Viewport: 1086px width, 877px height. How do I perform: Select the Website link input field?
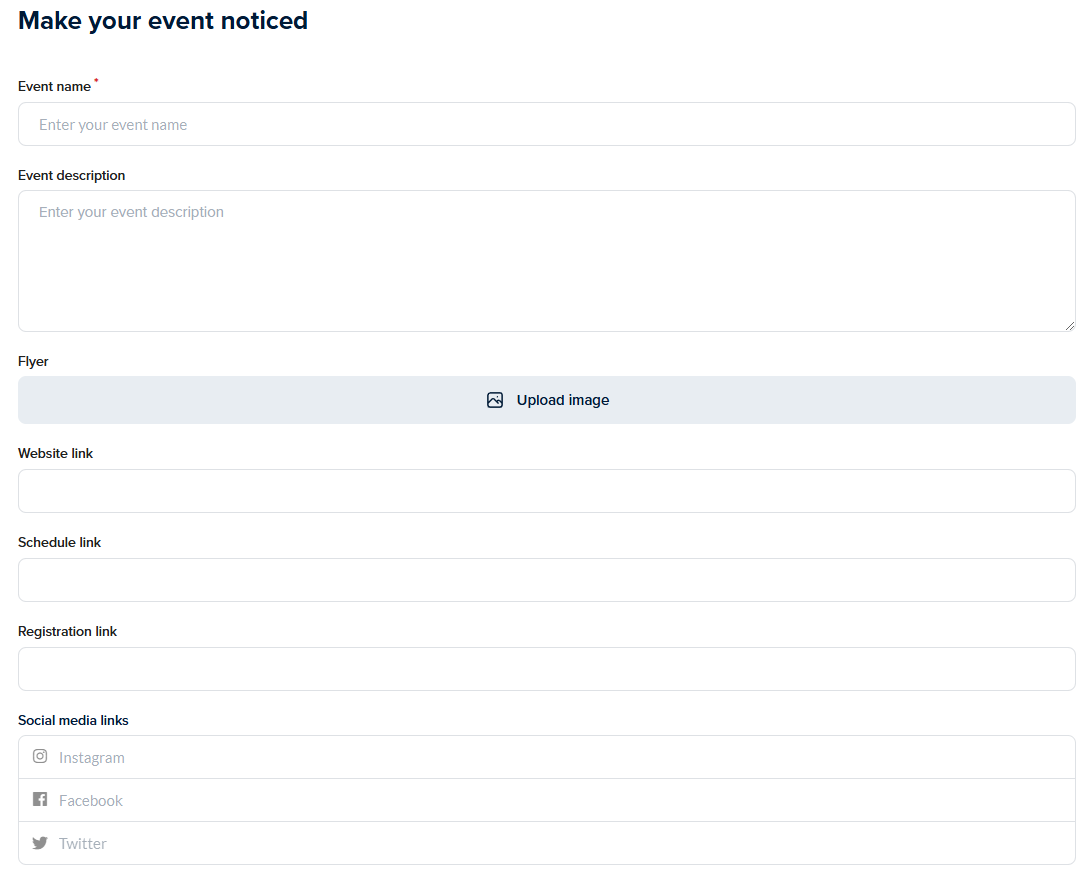(546, 491)
